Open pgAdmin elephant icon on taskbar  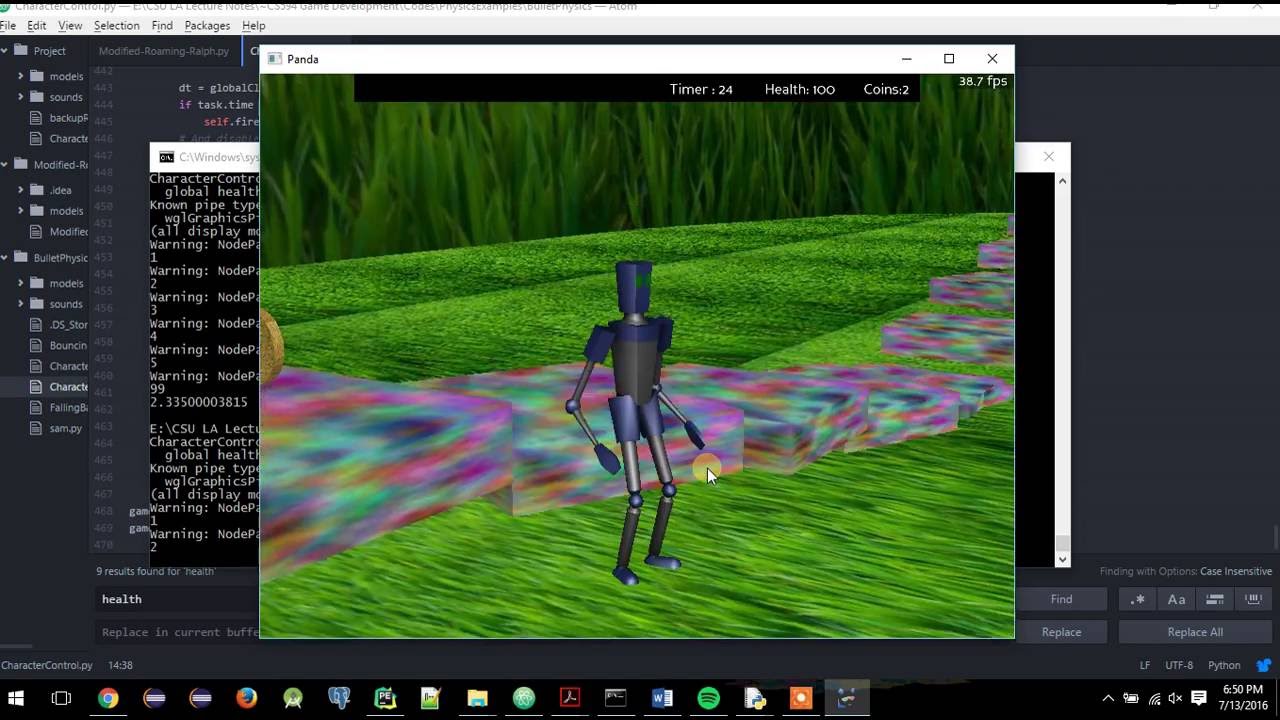coord(339,698)
